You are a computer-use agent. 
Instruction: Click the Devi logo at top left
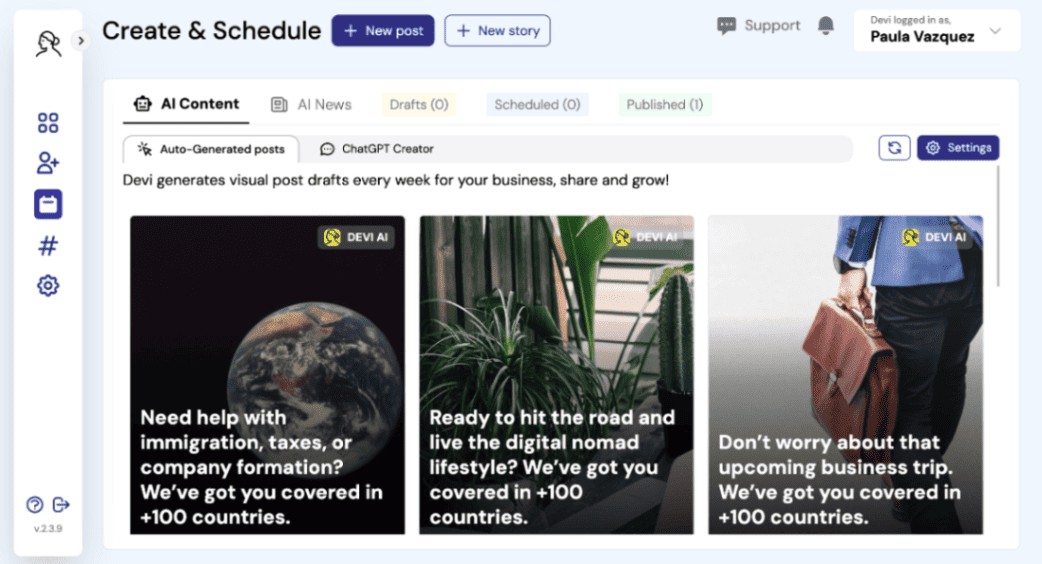coord(47,43)
